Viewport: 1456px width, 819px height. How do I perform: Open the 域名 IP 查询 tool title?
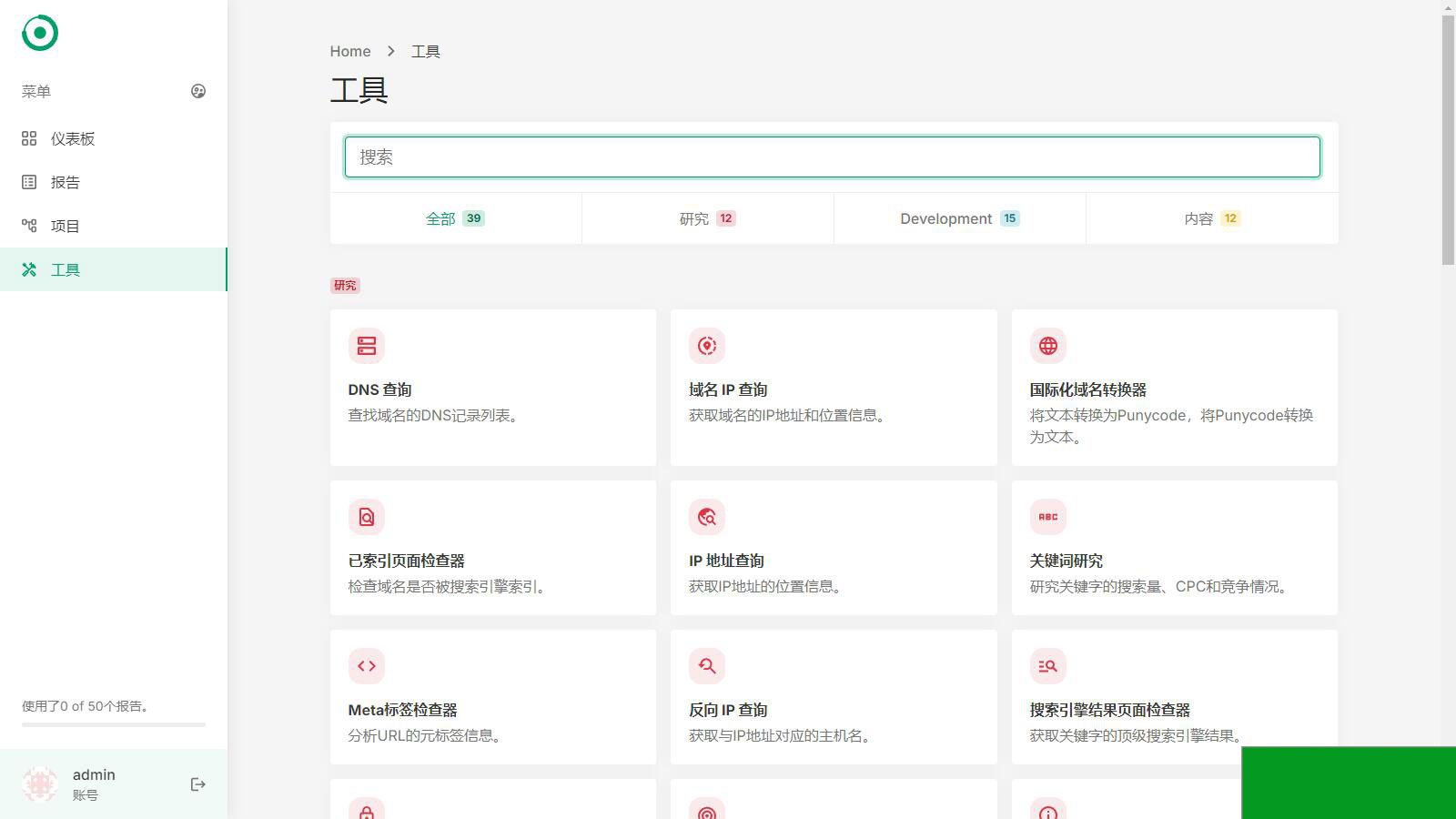pos(728,389)
